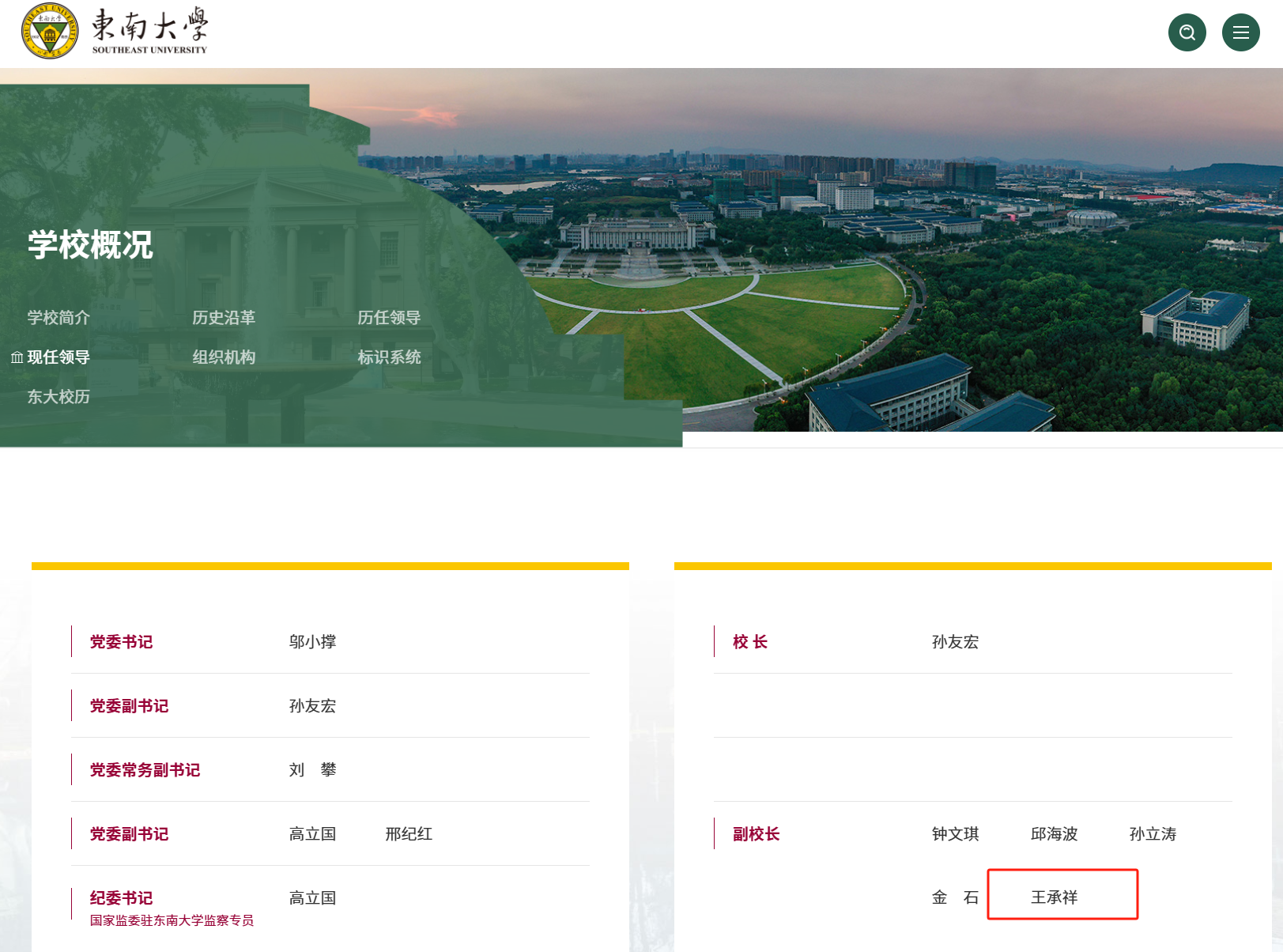
Task: Click the name 邢纪红
Action: tap(409, 834)
